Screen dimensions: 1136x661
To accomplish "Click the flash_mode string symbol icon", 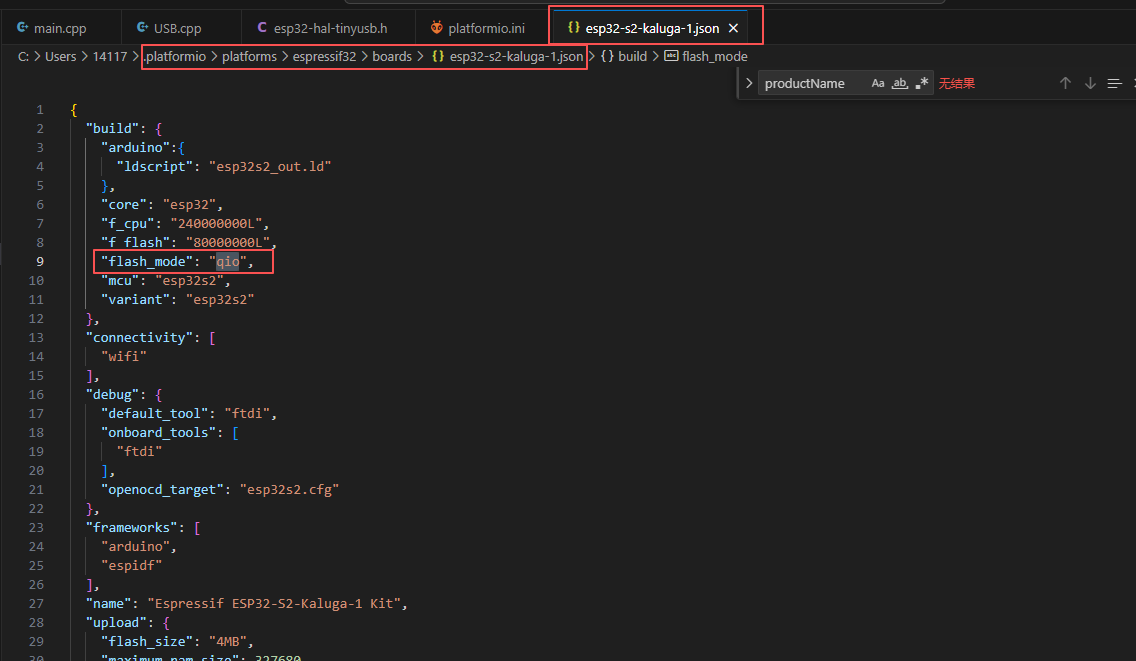I will pos(672,56).
